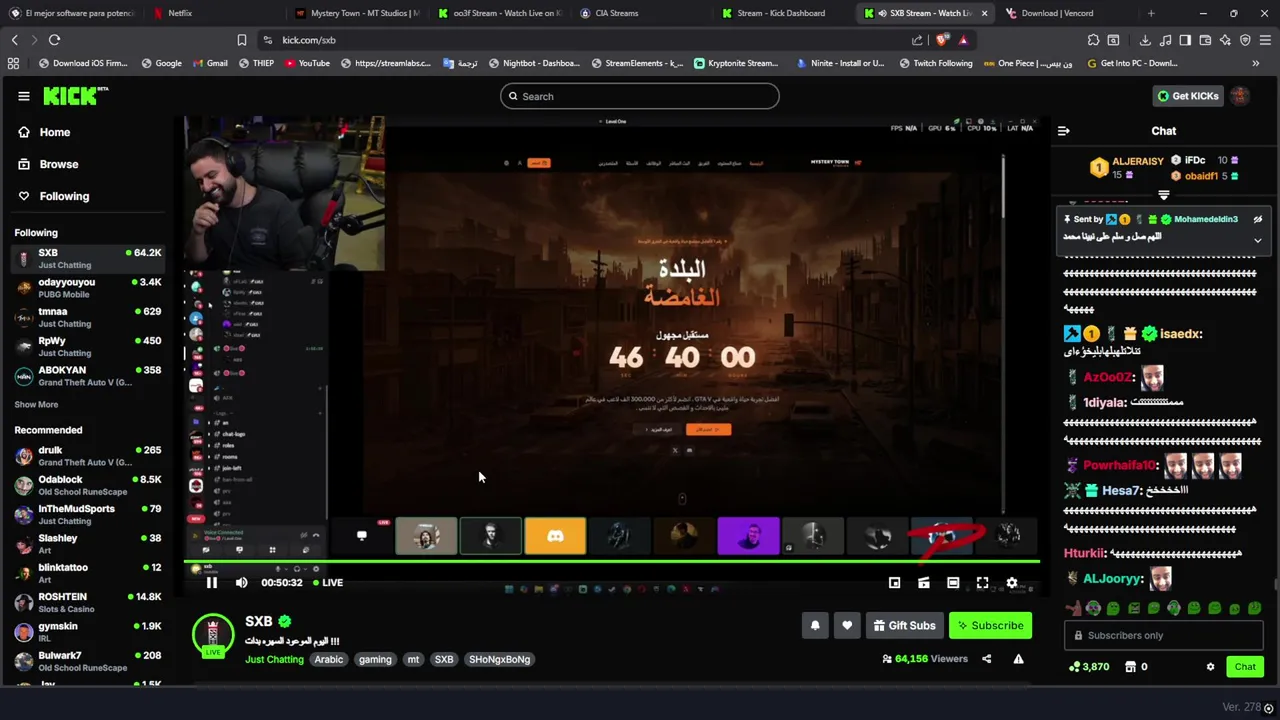Open ROSHTEIN recommended channel
Image resolution: width=1280 pixels, height=720 pixels.
click(88, 602)
